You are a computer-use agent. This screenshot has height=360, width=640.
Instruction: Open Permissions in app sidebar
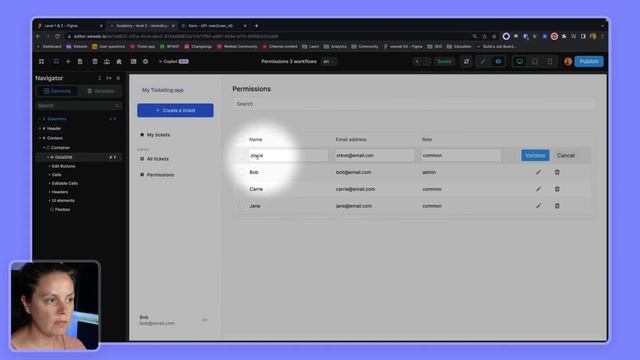click(x=157, y=175)
